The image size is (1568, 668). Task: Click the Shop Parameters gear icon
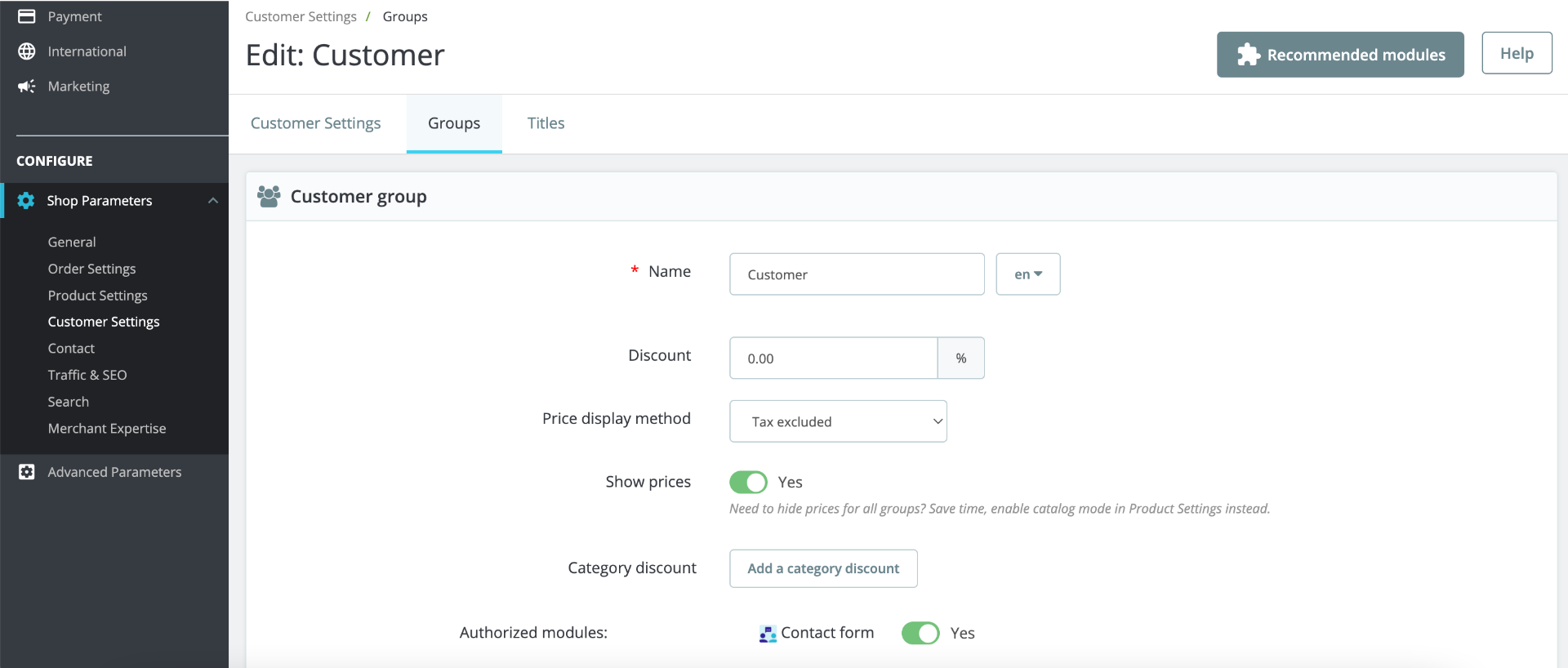coord(26,201)
